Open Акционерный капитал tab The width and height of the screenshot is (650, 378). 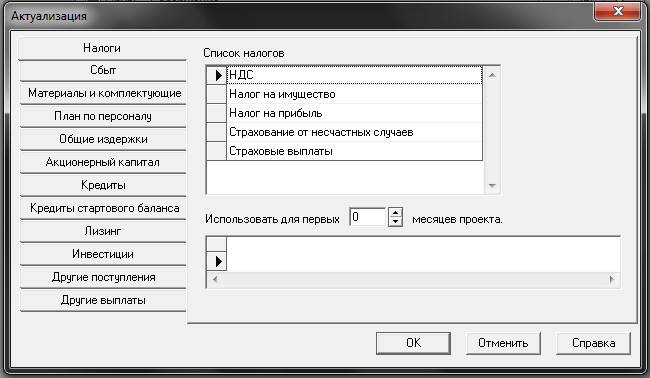pyautogui.click(x=103, y=162)
